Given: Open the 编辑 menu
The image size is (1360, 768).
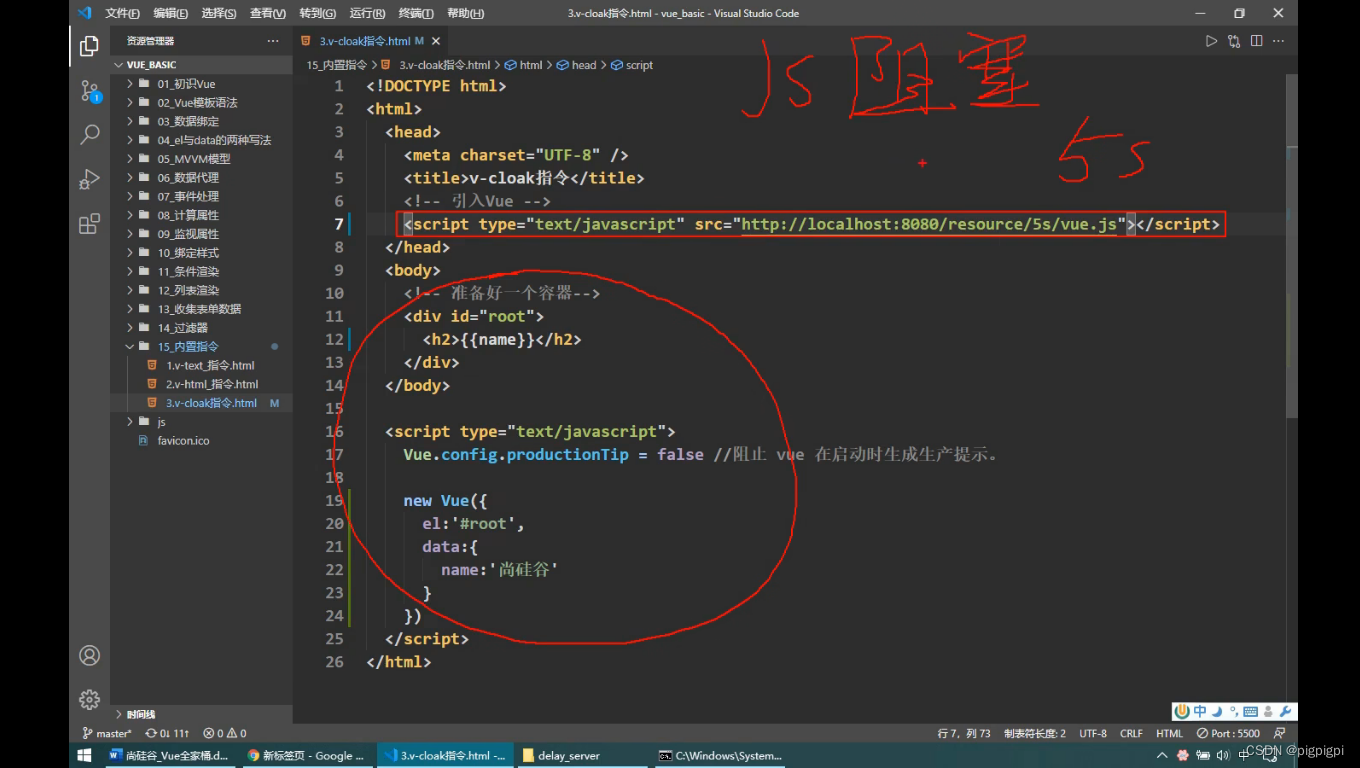Looking at the screenshot, I should coord(171,13).
